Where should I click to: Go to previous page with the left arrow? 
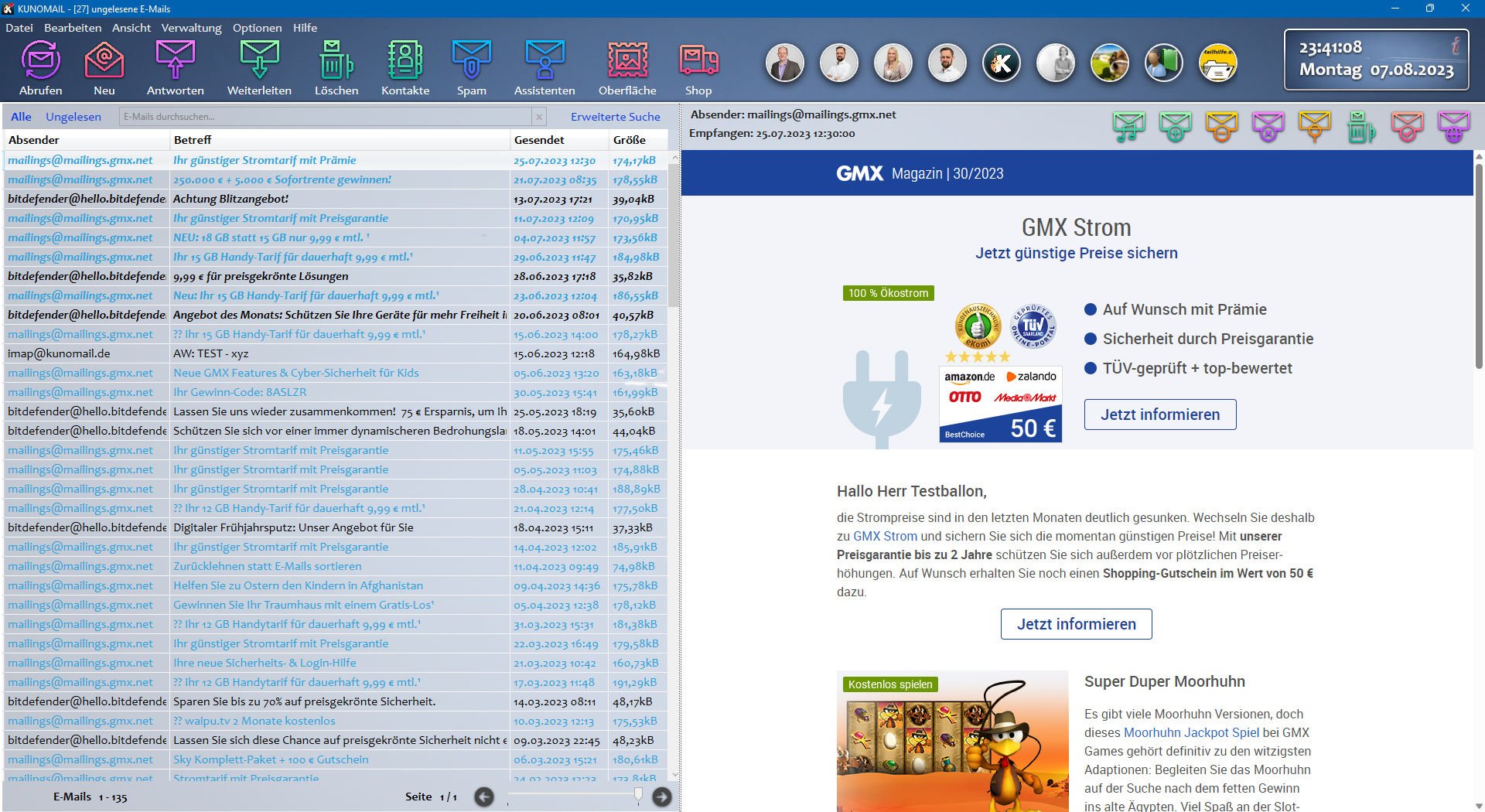484,797
